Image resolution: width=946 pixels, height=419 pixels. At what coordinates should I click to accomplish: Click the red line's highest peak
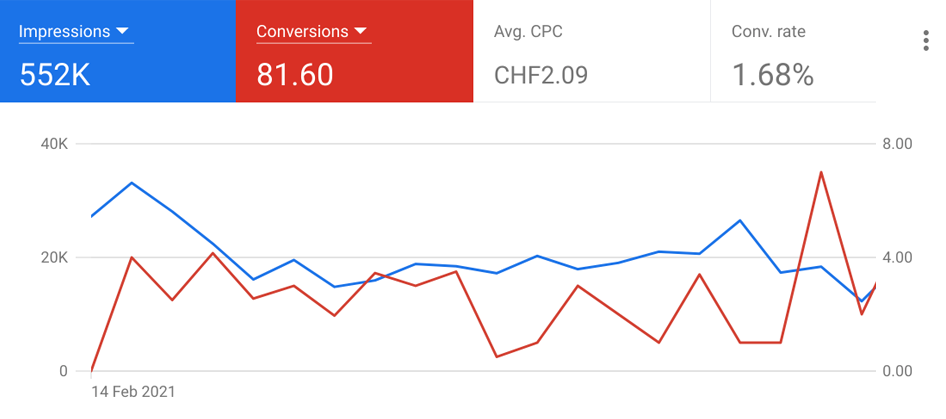[821, 172]
